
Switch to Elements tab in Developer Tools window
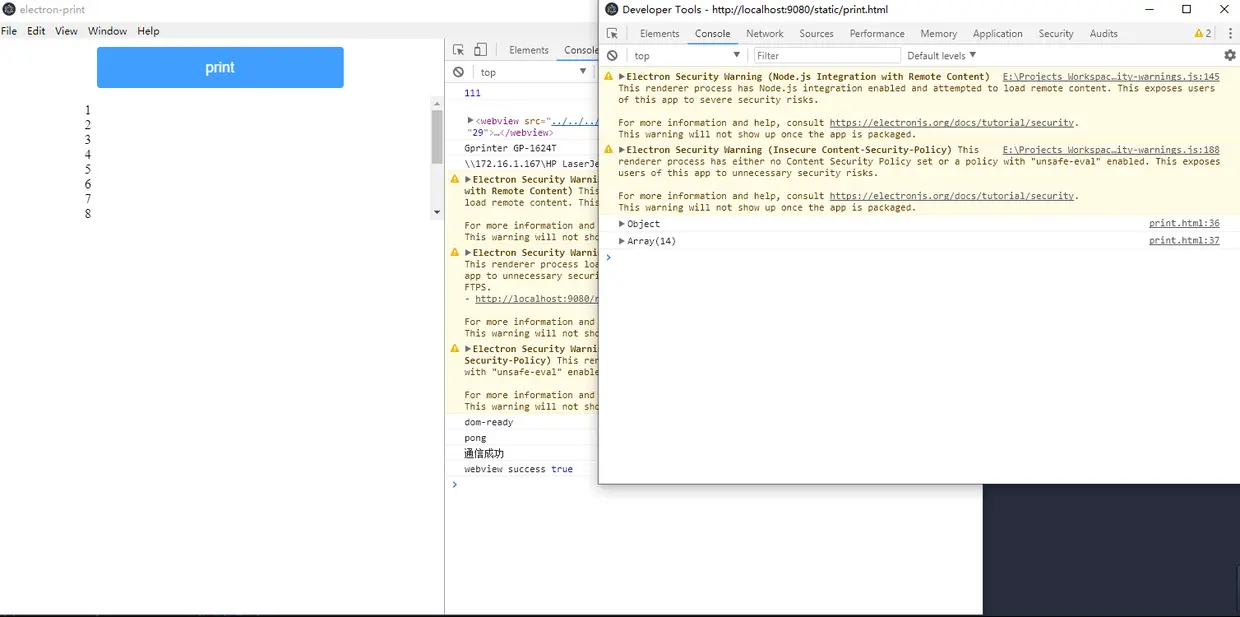click(x=659, y=33)
